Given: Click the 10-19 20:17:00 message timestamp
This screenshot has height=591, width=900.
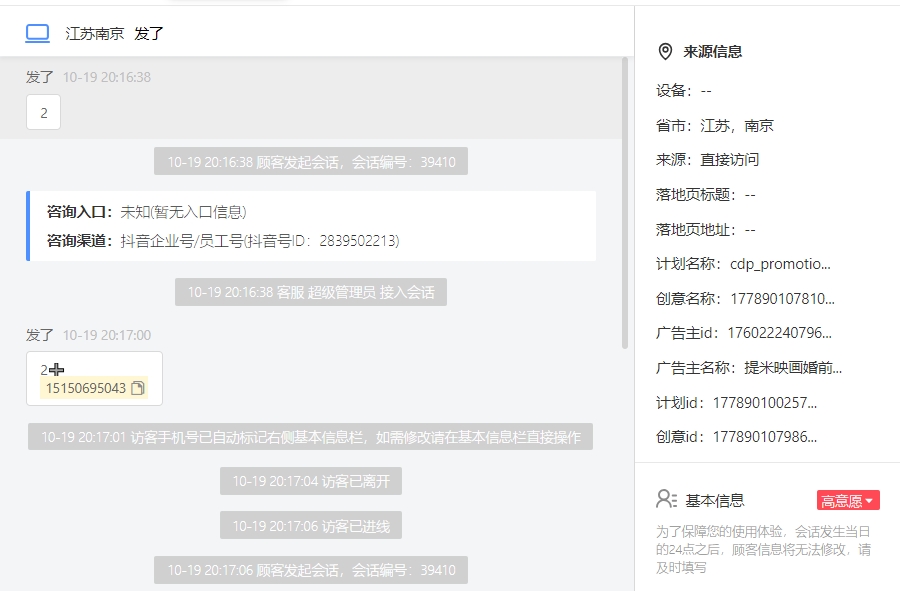Looking at the screenshot, I should (x=107, y=335).
